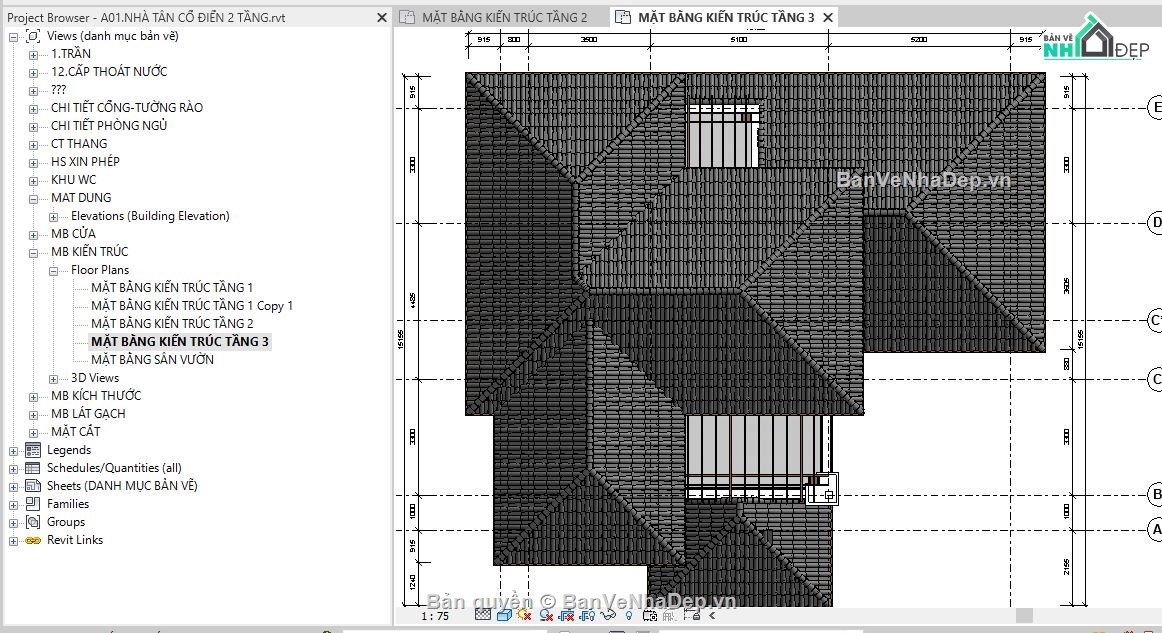Select the Revit Links item
The width and height of the screenshot is (1162, 633).
coord(74,539)
